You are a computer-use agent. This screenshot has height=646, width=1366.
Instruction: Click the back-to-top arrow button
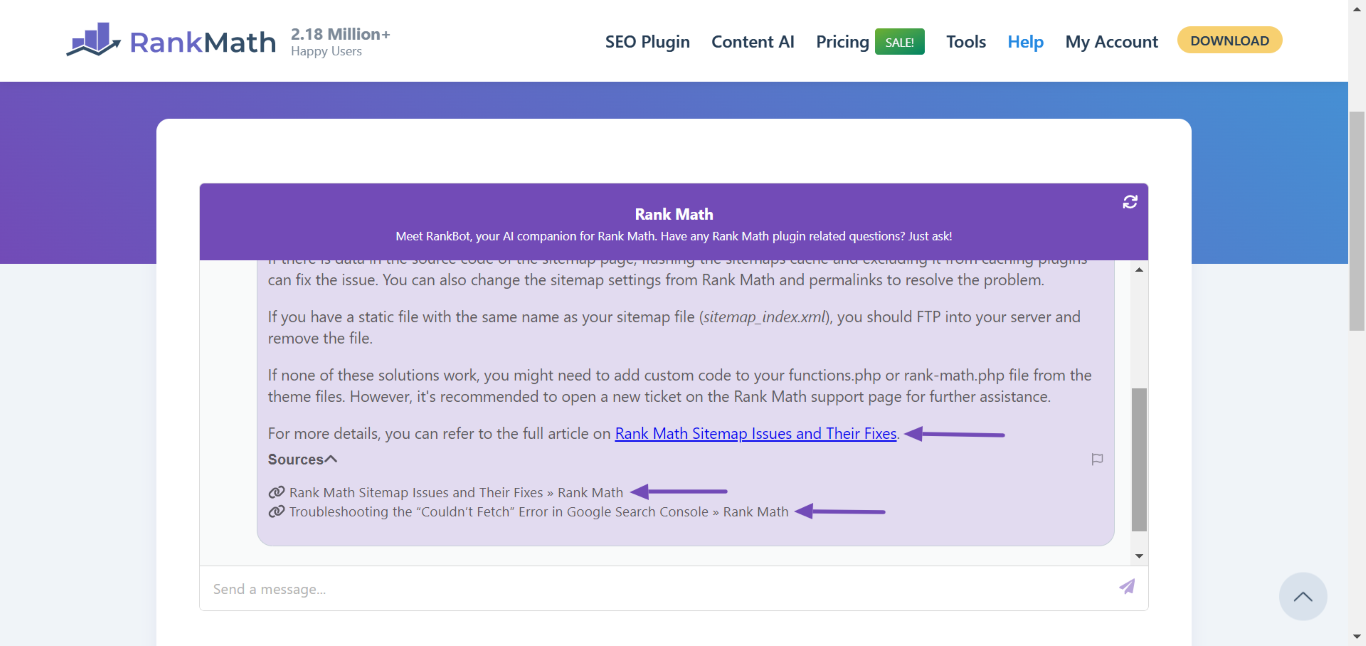point(1303,597)
